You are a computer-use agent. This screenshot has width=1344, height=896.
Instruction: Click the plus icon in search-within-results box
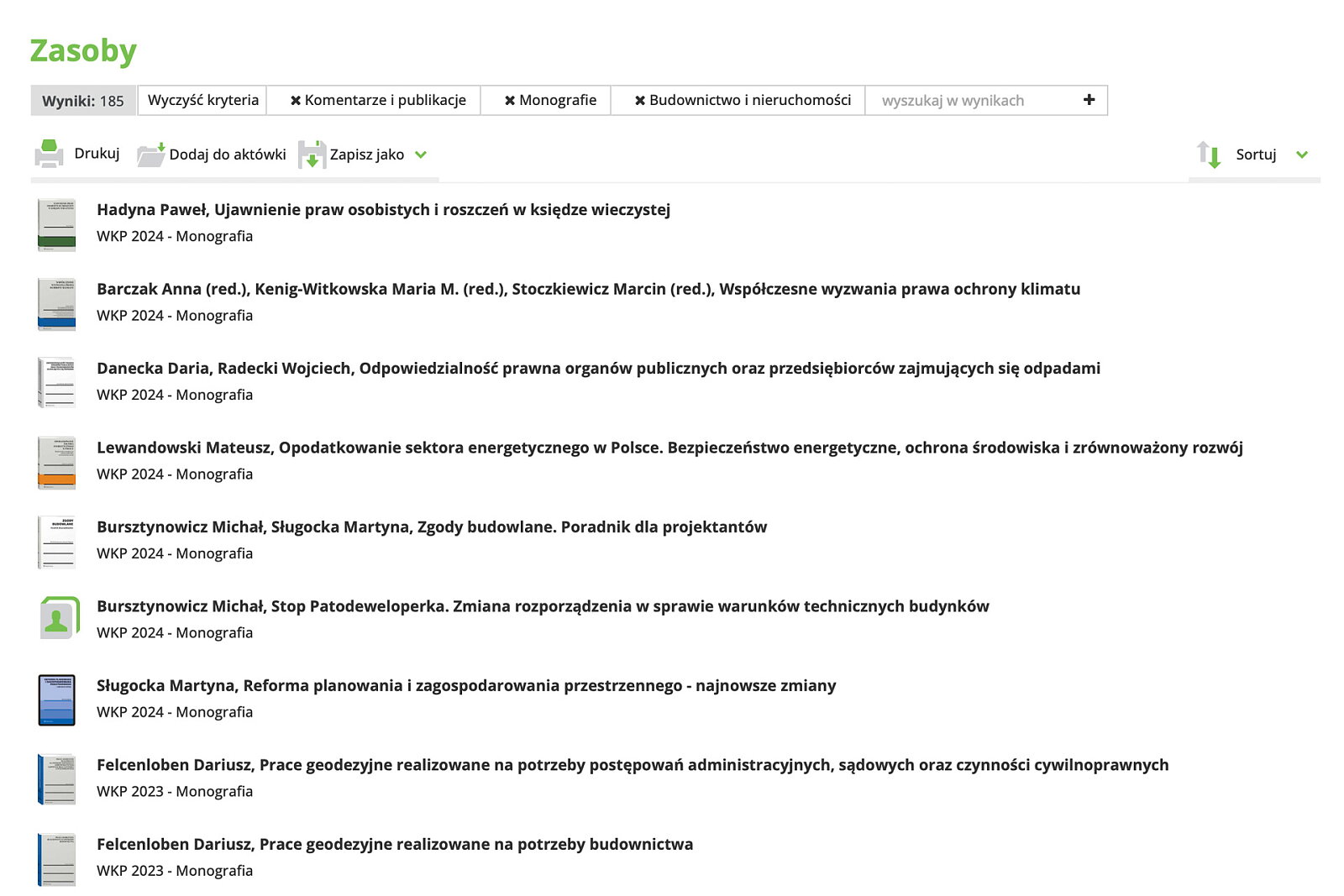[1089, 100]
